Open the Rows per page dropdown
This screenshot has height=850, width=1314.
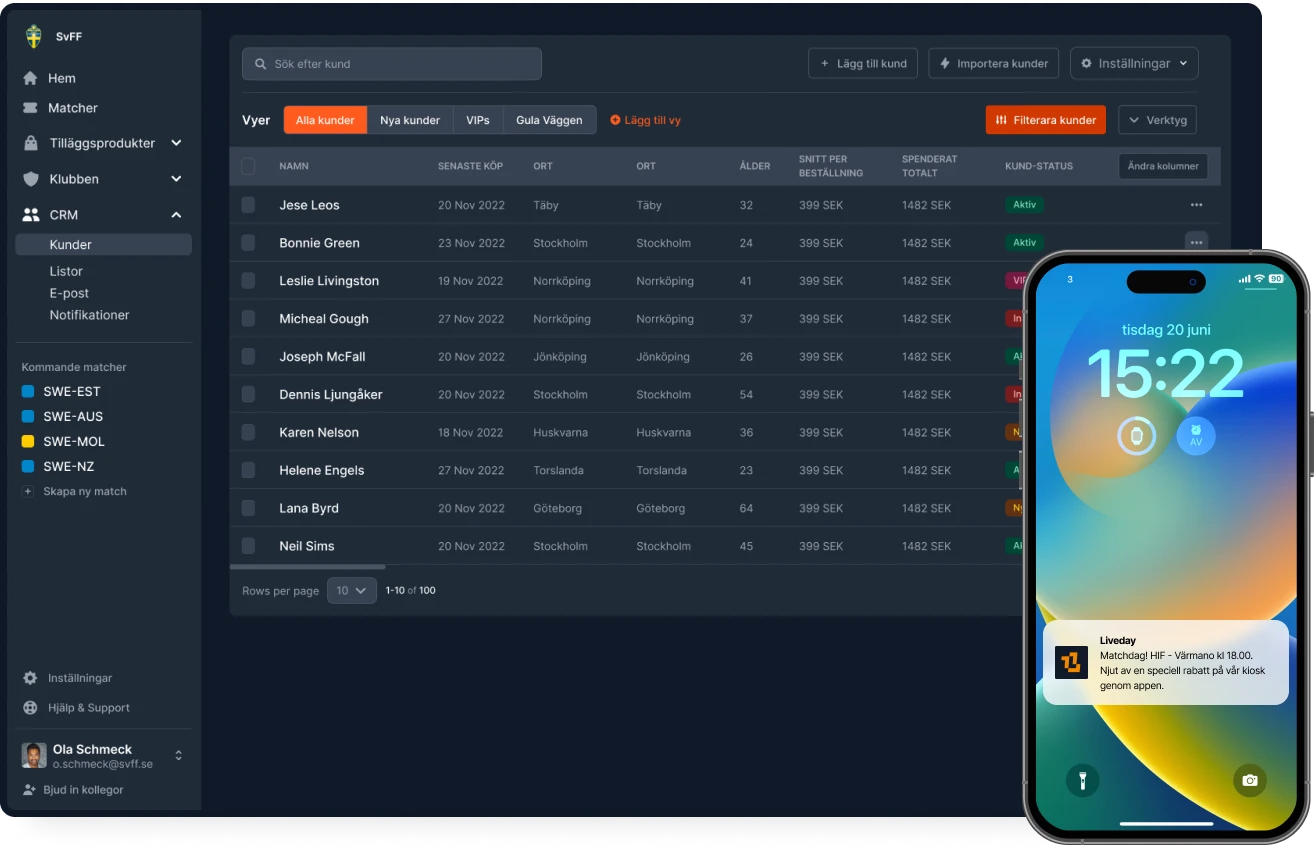pyautogui.click(x=350, y=591)
